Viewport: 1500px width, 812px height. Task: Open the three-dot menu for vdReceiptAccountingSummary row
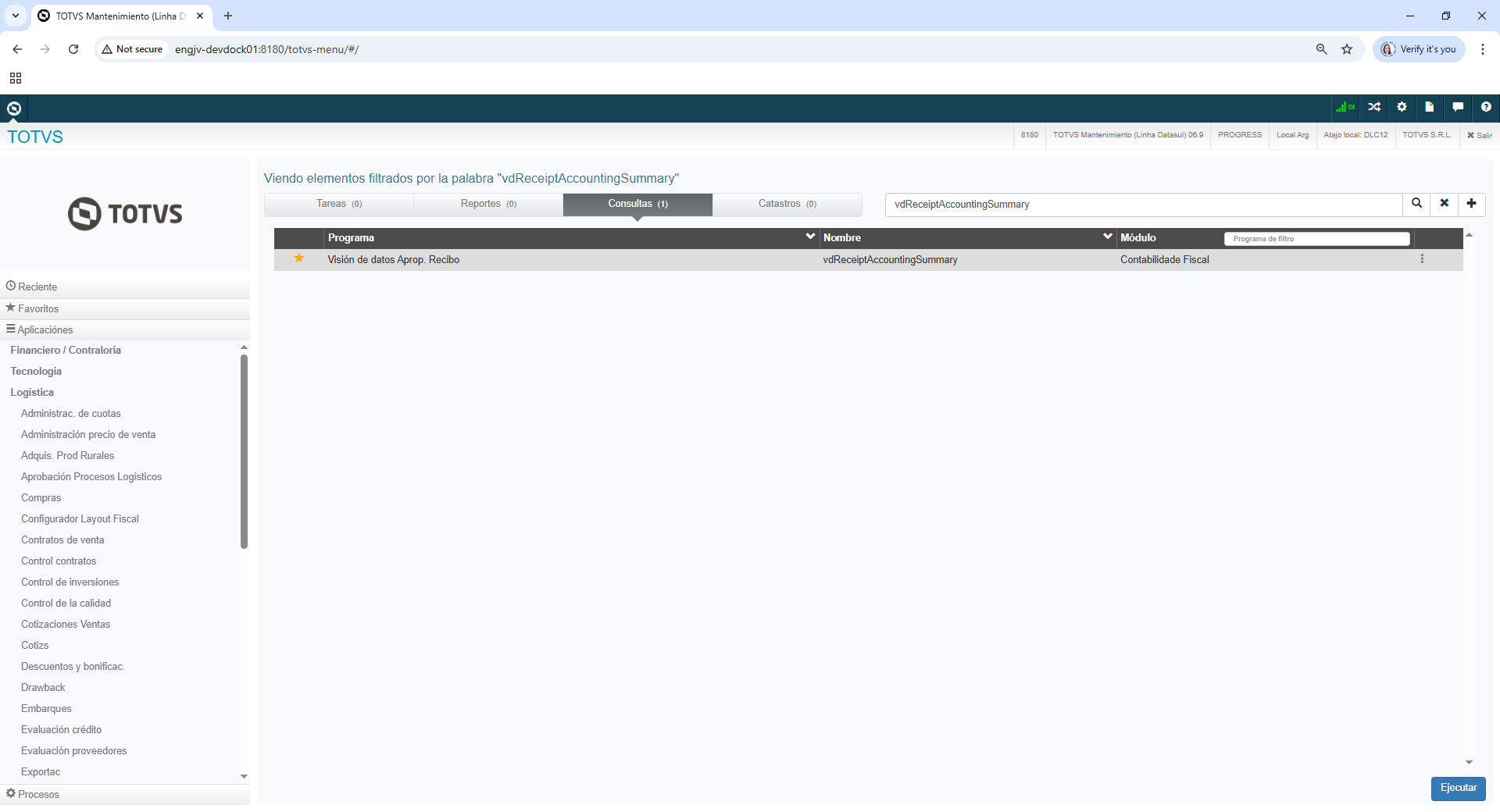[1422, 259]
